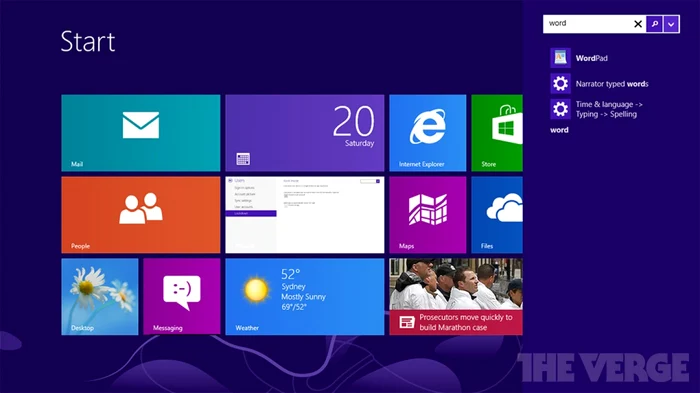700x393 pixels.
Task: Click the 52° temperature in Weather tile
Action: pyautogui.click(x=291, y=274)
